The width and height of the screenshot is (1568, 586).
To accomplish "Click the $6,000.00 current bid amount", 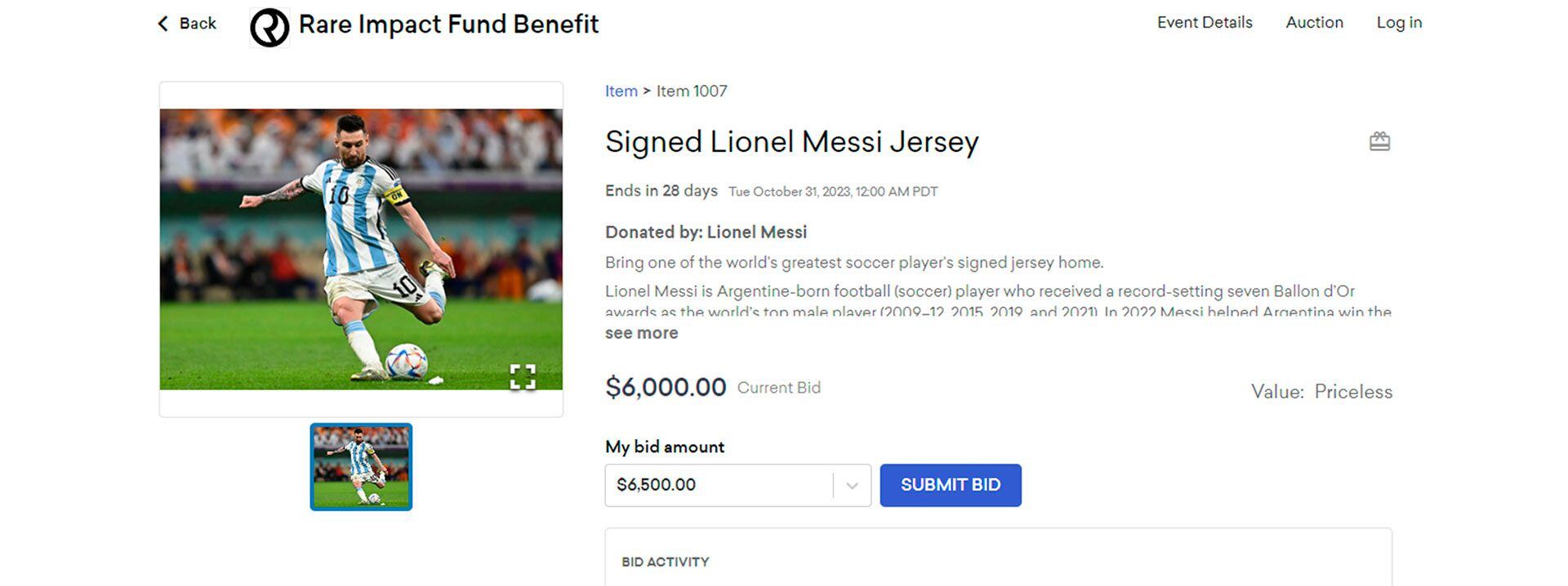I will click(x=666, y=387).
